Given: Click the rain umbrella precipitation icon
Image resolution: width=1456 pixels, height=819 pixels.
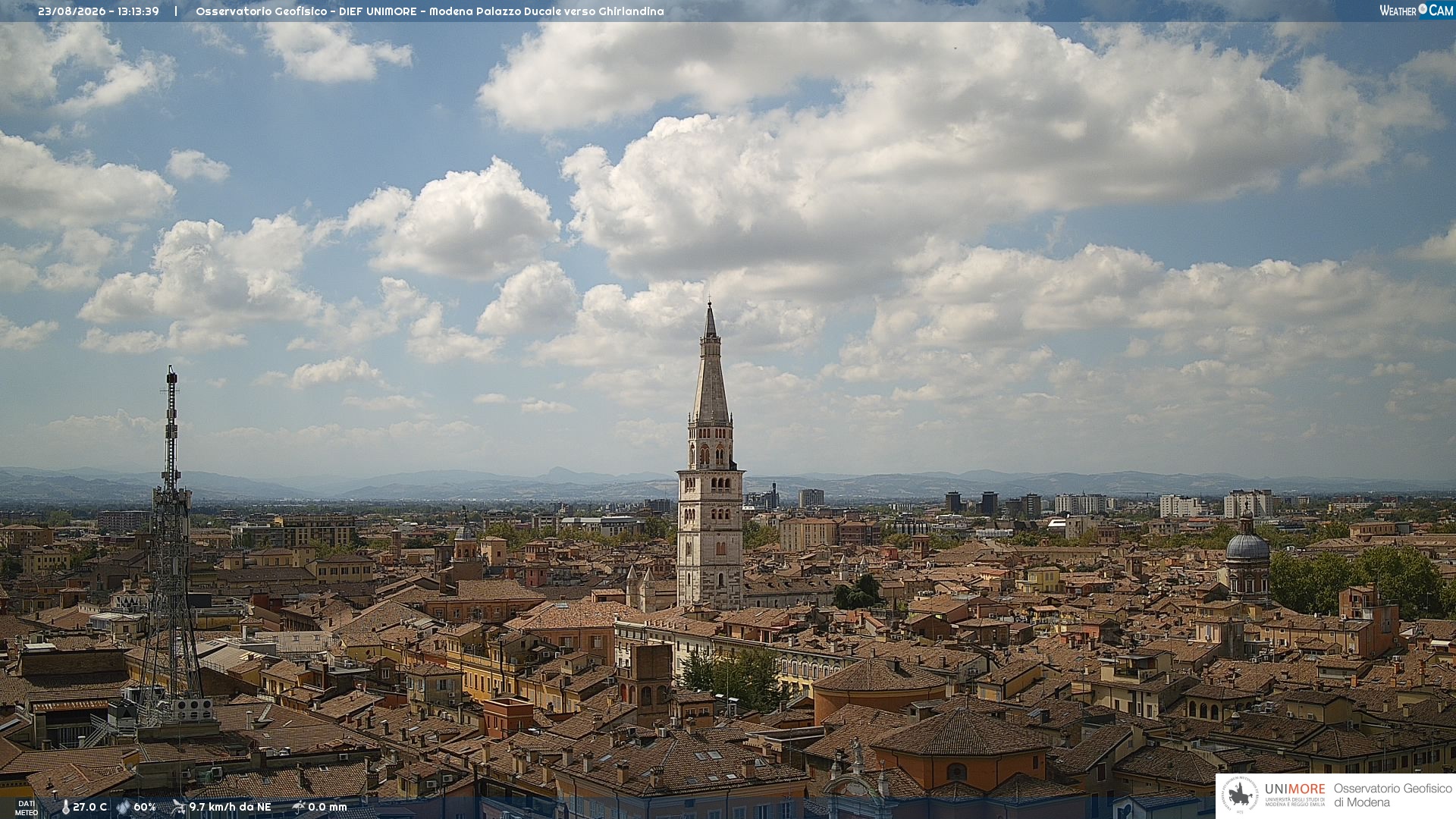Looking at the screenshot, I should pyautogui.click(x=298, y=807).
